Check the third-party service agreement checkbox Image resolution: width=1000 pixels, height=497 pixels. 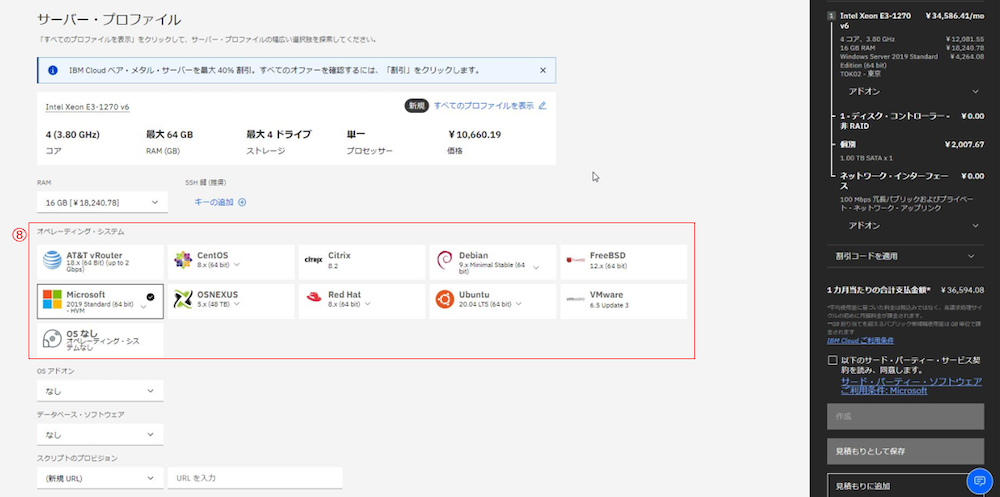[x=833, y=360]
